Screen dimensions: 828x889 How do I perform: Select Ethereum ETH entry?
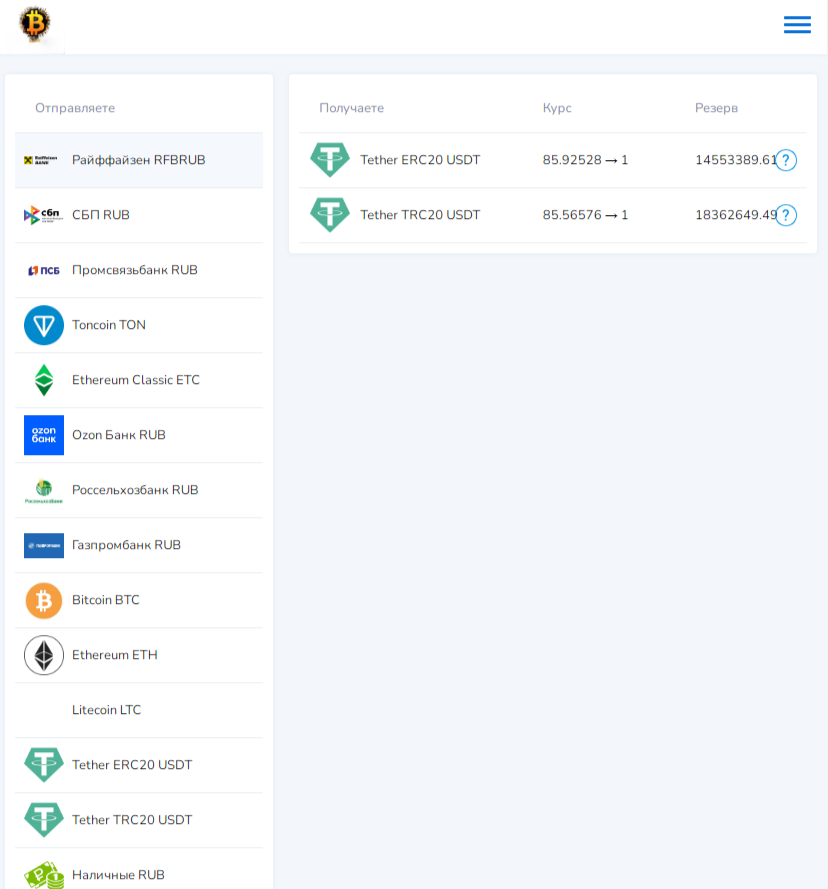tap(139, 655)
